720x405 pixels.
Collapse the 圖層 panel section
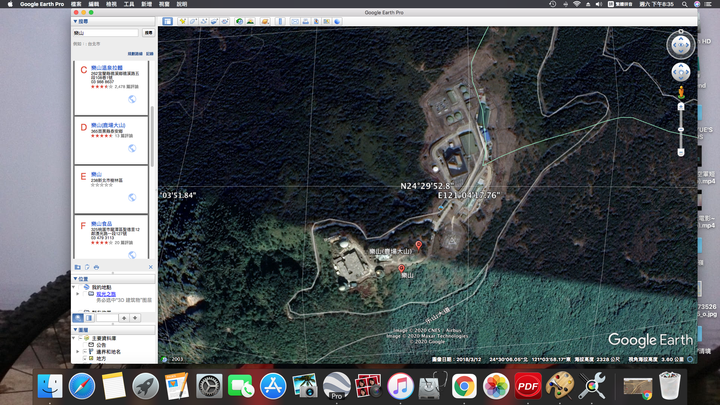coord(76,328)
